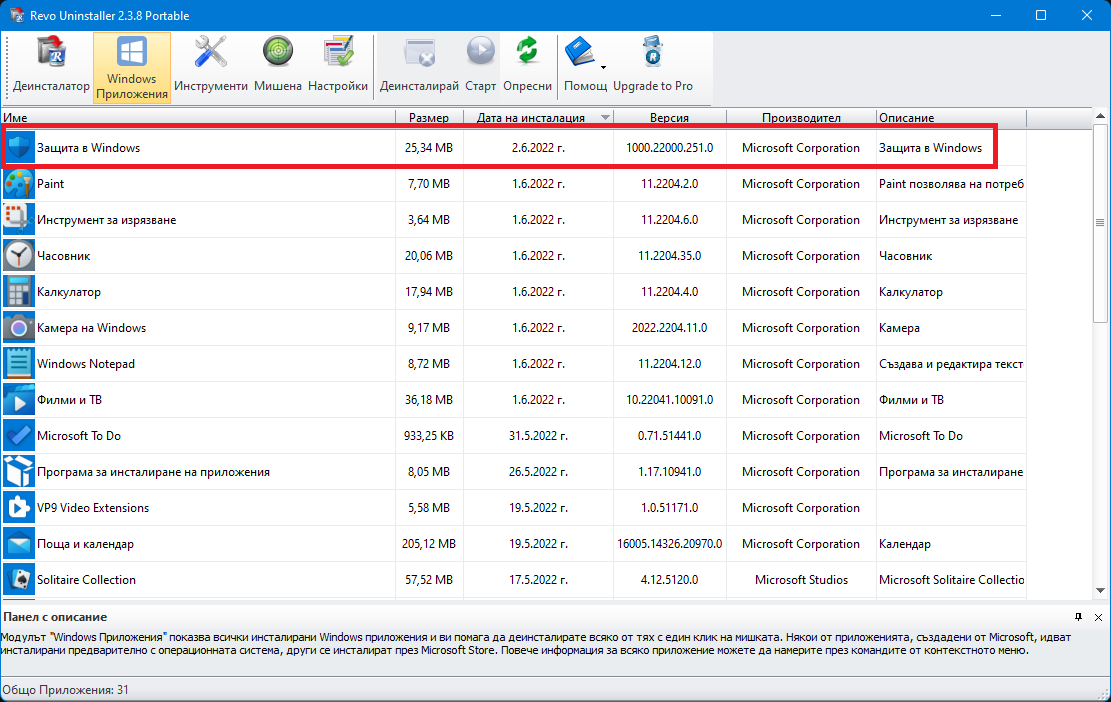1111x702 pixels.
Task: Click VP9 Video Extensions icon
Action: pyautogui.click(x=19, y=508)
